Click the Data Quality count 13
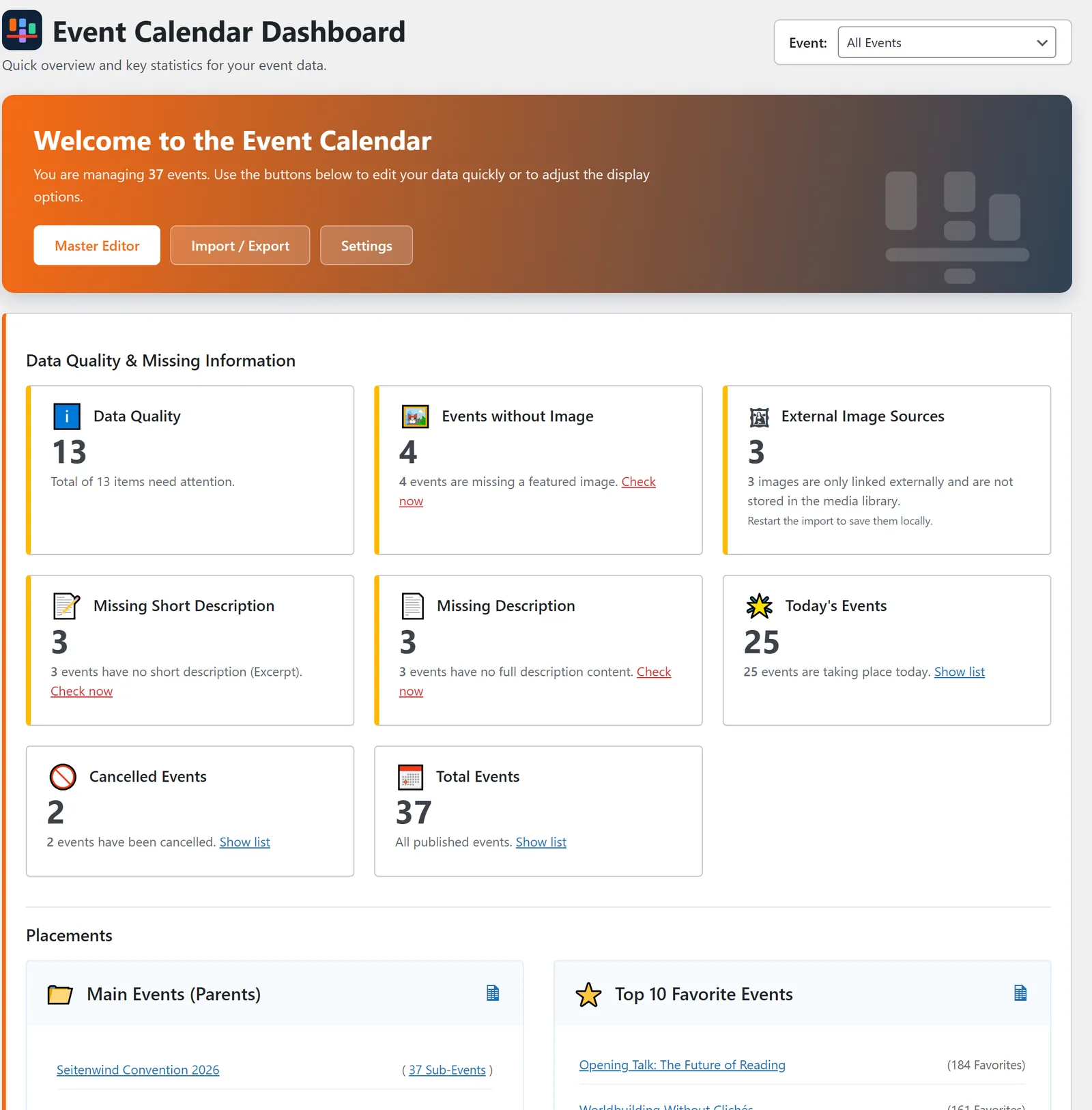 pyautogui.click(x=70, y=452)
